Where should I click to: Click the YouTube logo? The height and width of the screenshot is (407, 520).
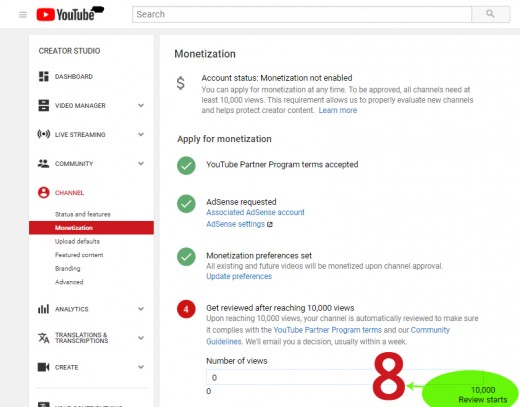tap(66, 15)
